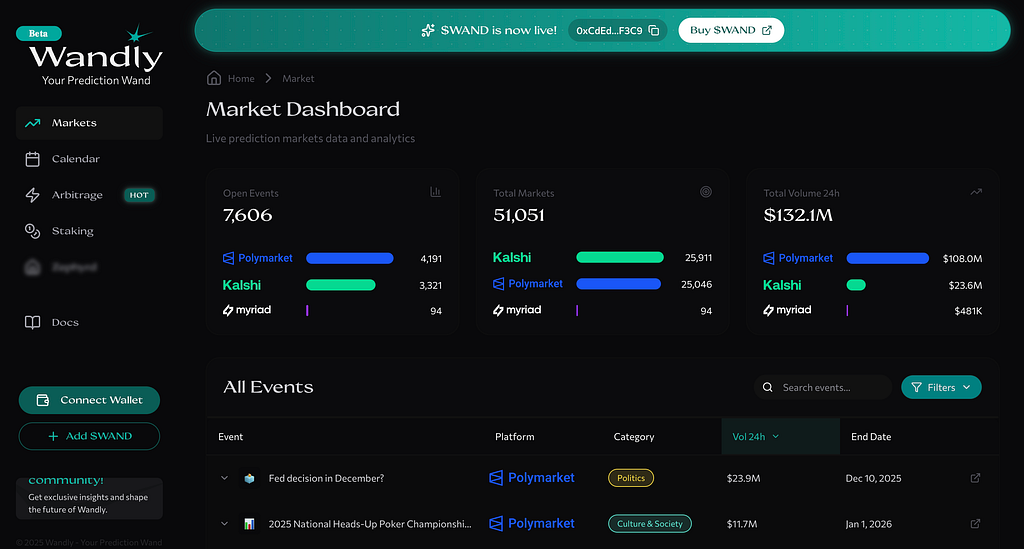Open Arbitrage menu item
This screenshot has height=549, width=1024.
[89, 195]
